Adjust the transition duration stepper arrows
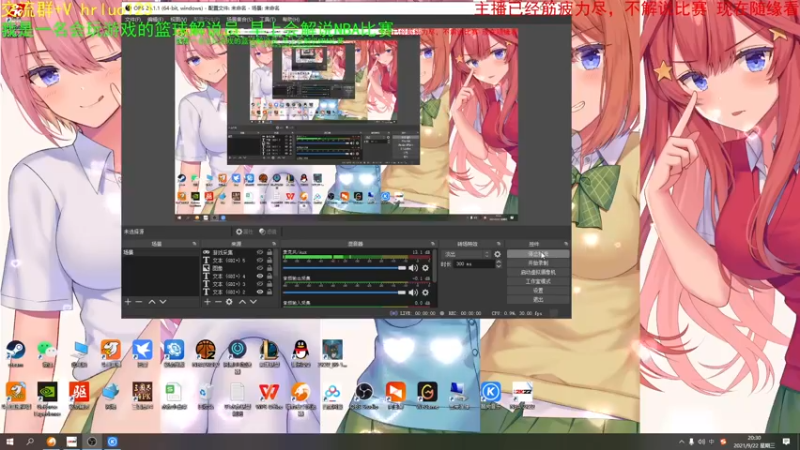This screenshot has height=450, width=800. click(498, 264)
